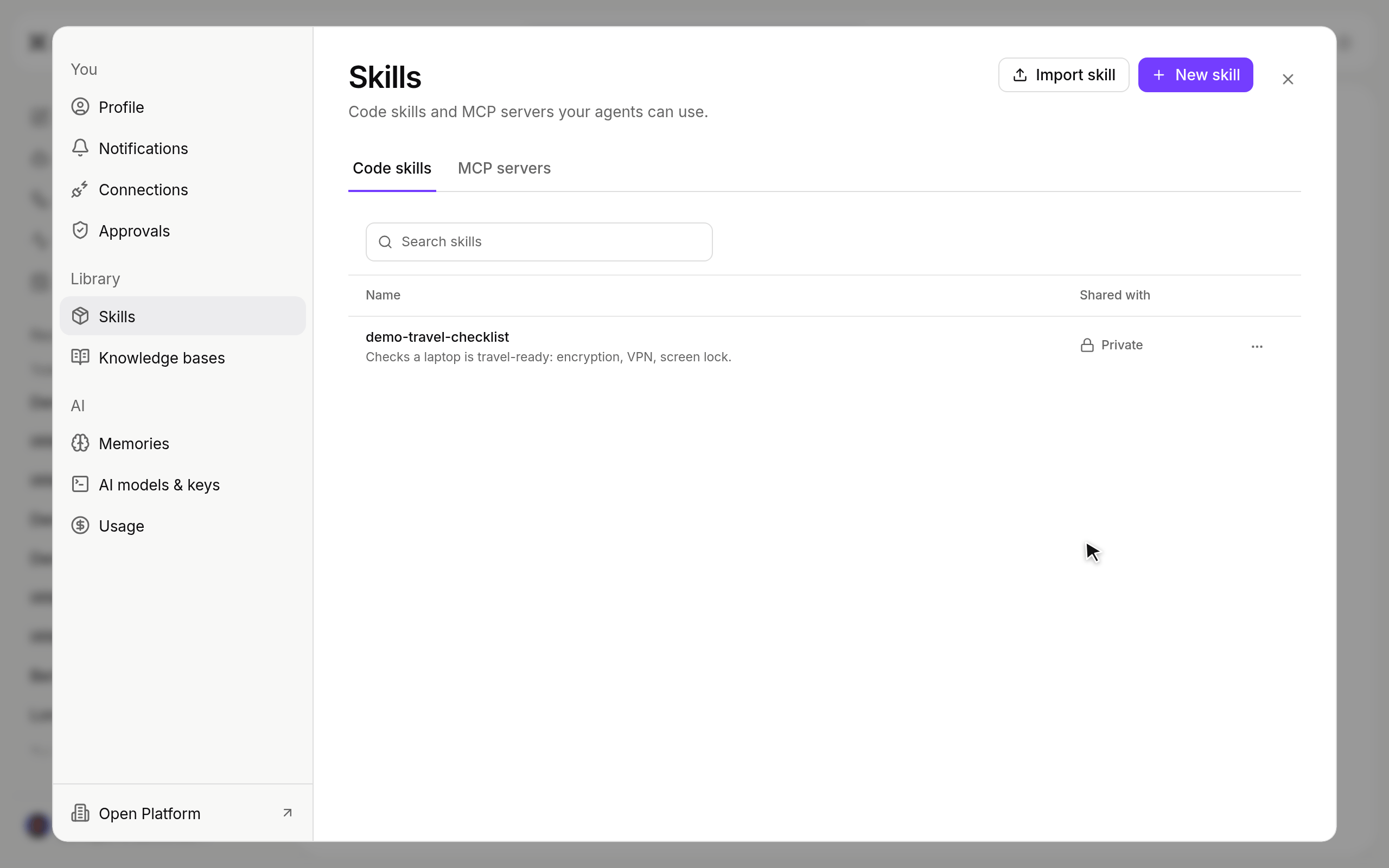
Task: Open the demo-travel-checklist more options menu
Action: pyautogui.click(x=1257, y=346)
